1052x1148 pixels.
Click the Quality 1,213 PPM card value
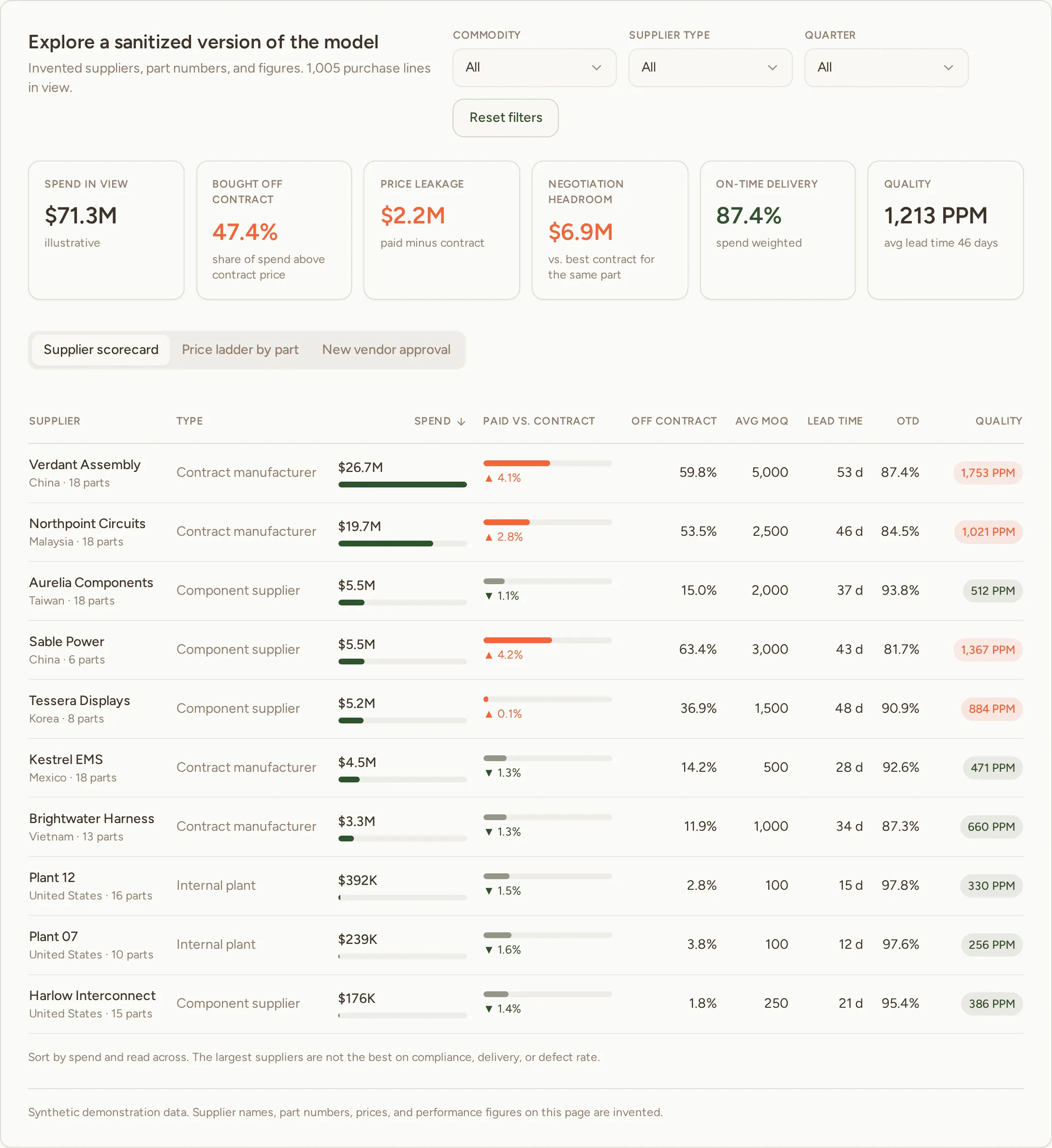(935, 216)
